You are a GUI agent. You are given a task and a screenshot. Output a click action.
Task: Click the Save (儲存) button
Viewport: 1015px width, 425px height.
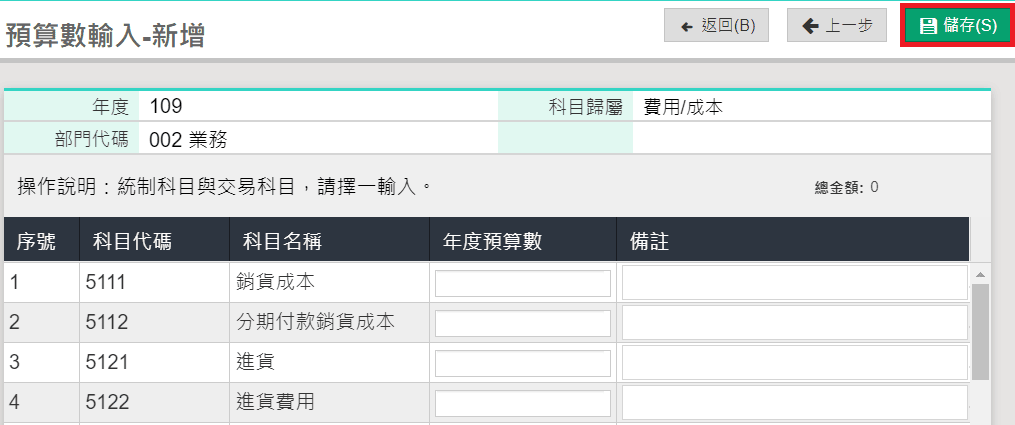958,26
